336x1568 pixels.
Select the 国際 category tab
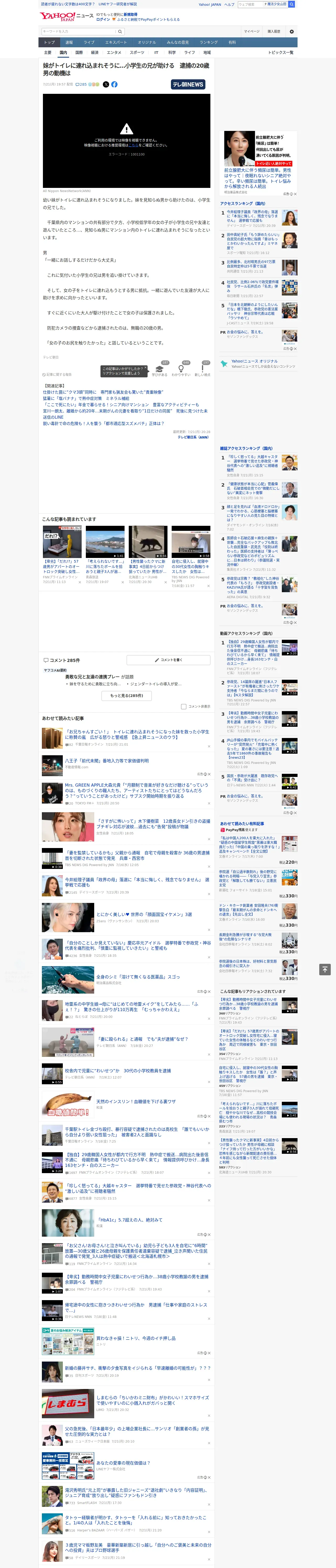click(79, 52)
